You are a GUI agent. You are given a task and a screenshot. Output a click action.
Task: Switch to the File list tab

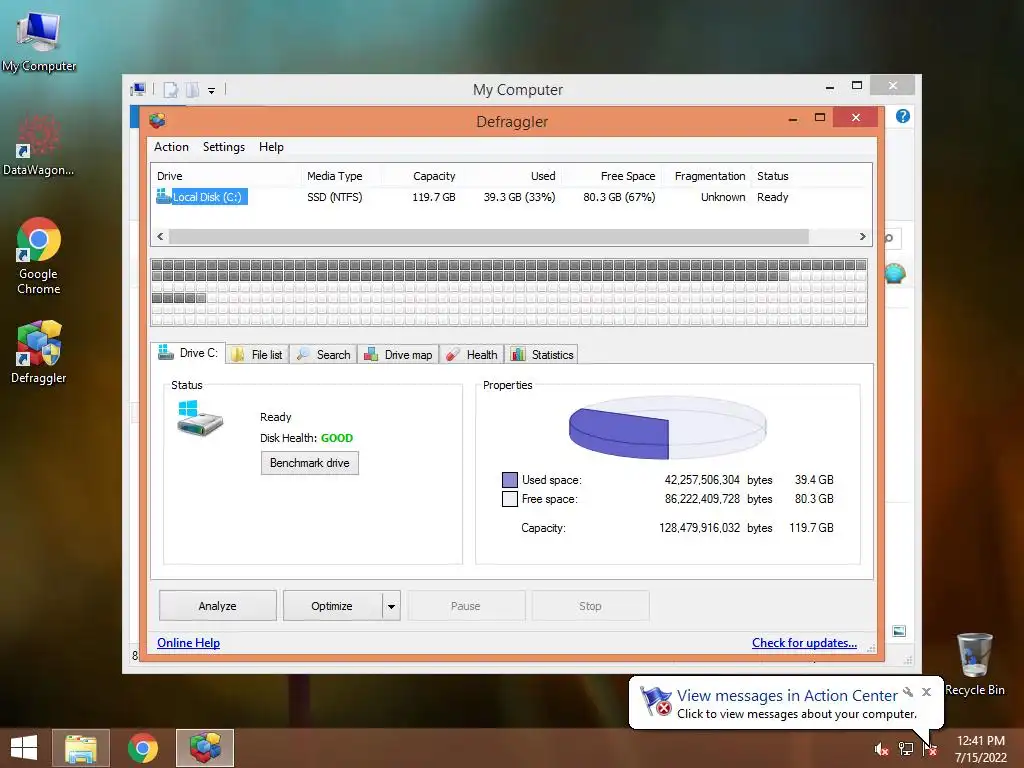click(258, 355)
